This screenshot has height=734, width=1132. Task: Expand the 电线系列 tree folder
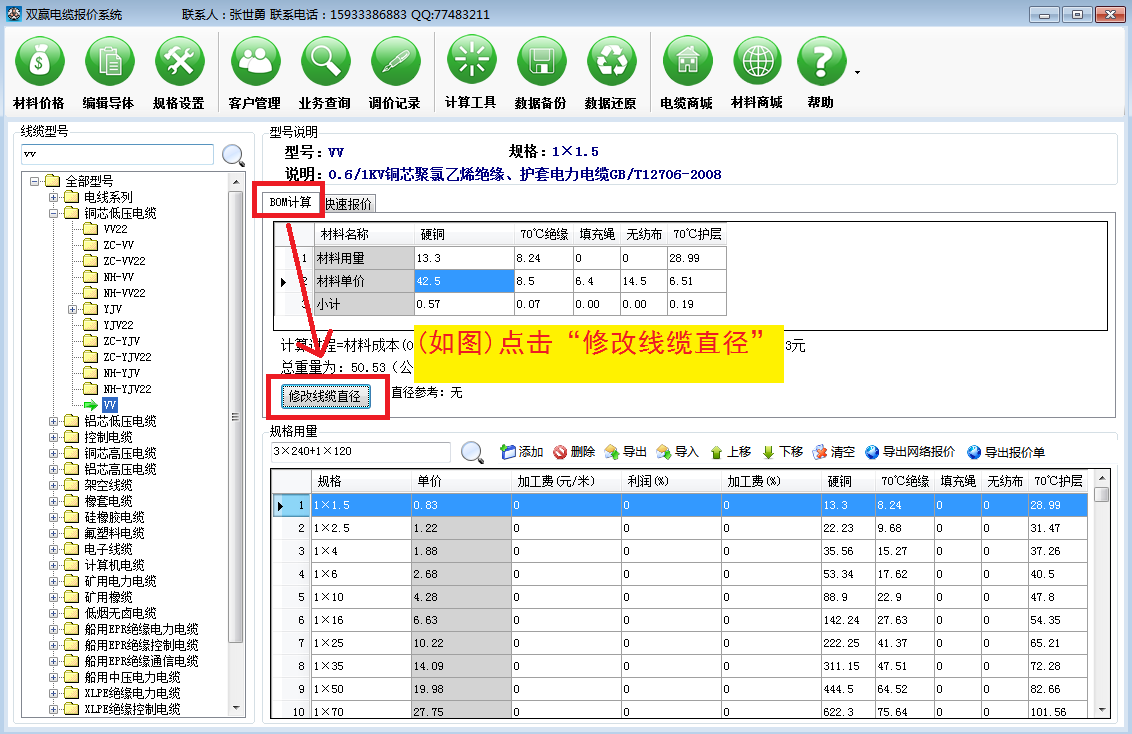(x=54, y=197)
